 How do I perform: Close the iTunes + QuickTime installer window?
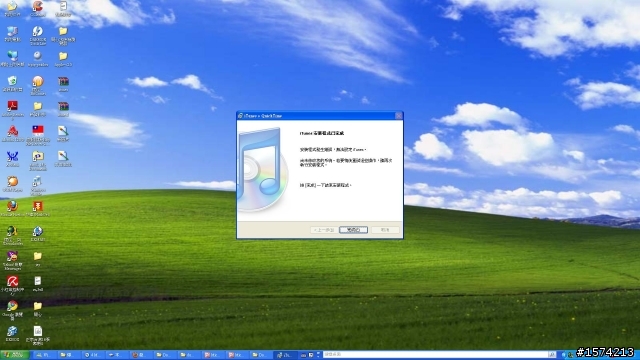click(398, 116)
